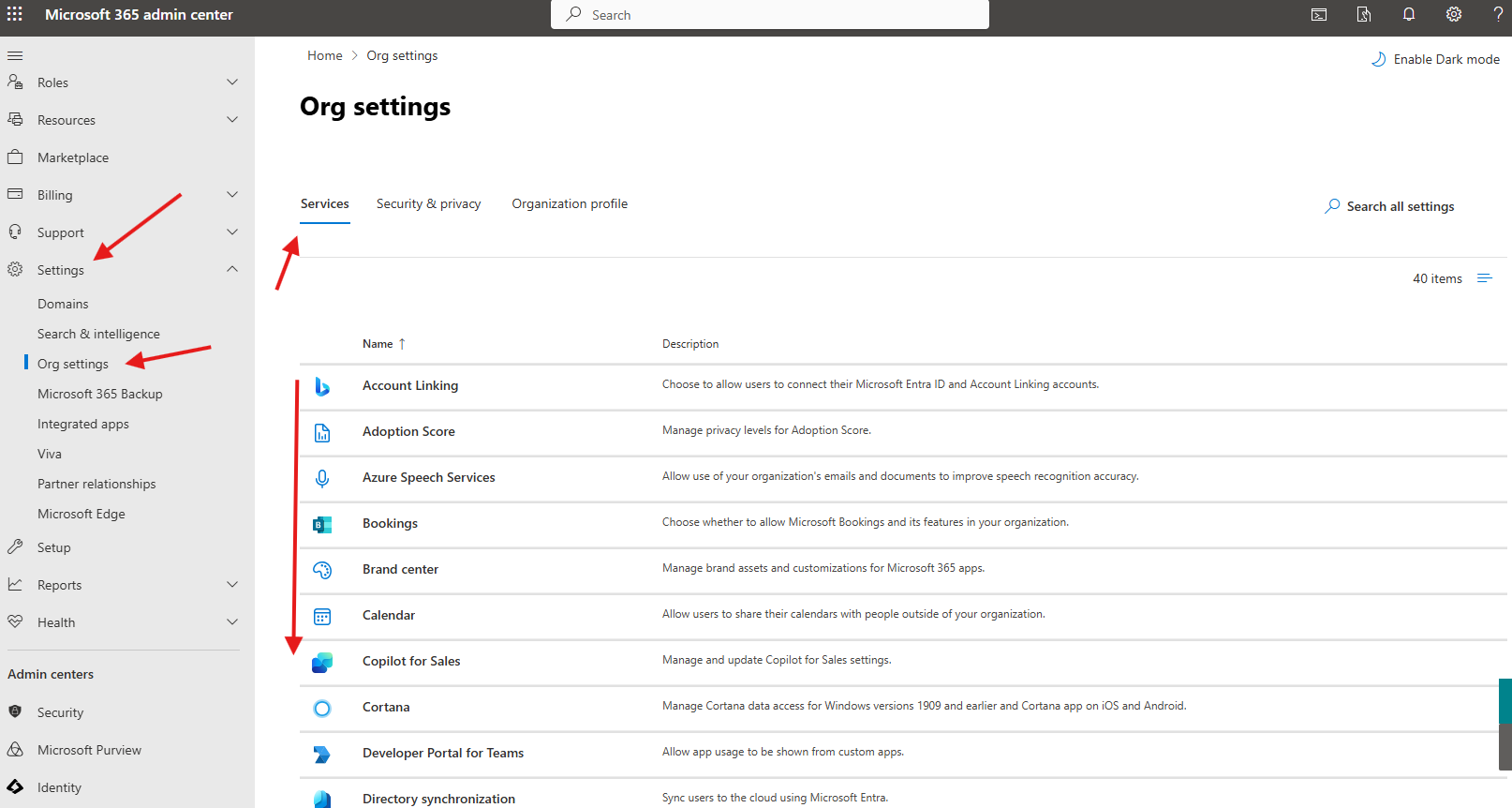Open the Cortana setting
This screenshot has width=1512, height=808.
[x=386, y=707]
